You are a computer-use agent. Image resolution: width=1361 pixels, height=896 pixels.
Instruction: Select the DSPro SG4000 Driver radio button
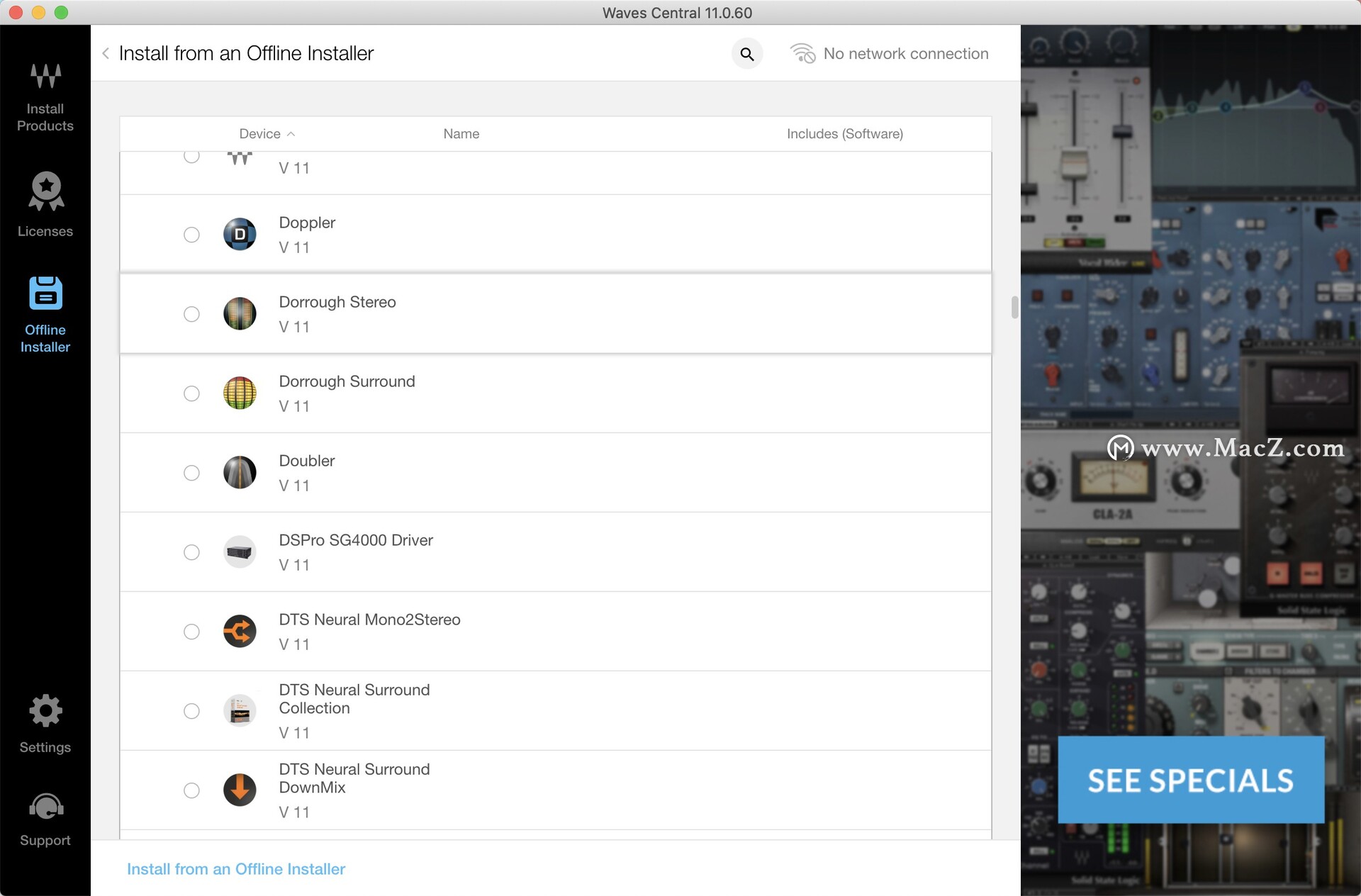click(191, 552)
